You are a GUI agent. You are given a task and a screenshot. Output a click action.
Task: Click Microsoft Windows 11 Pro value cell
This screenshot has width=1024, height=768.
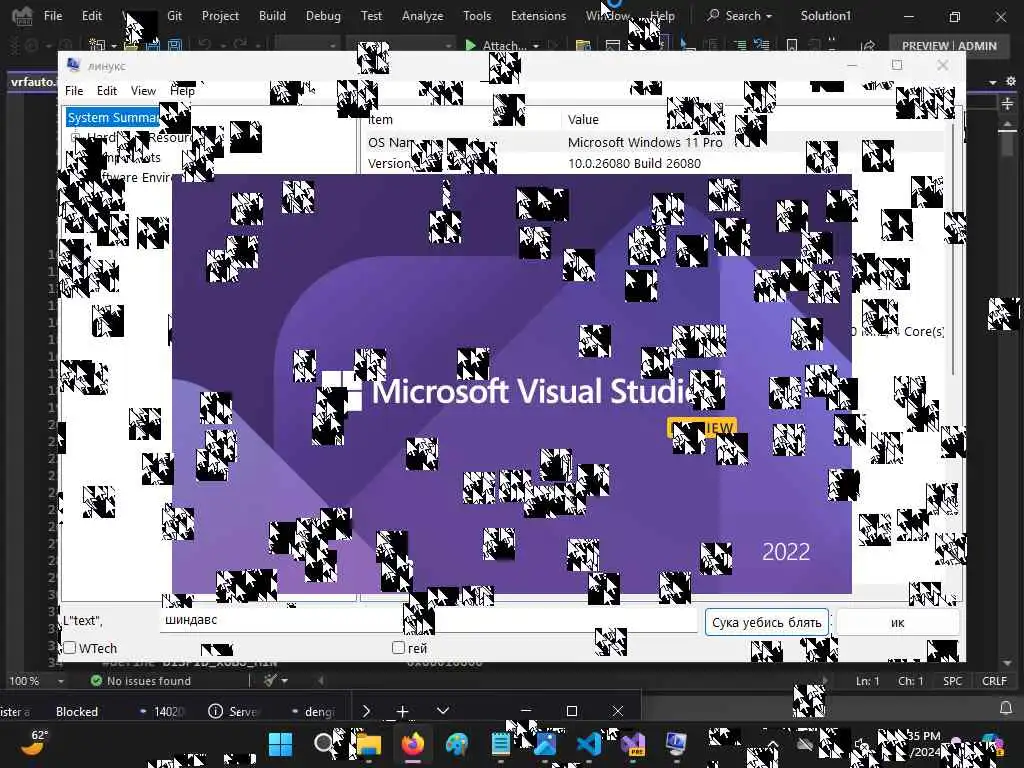click(x=645, y=142)
